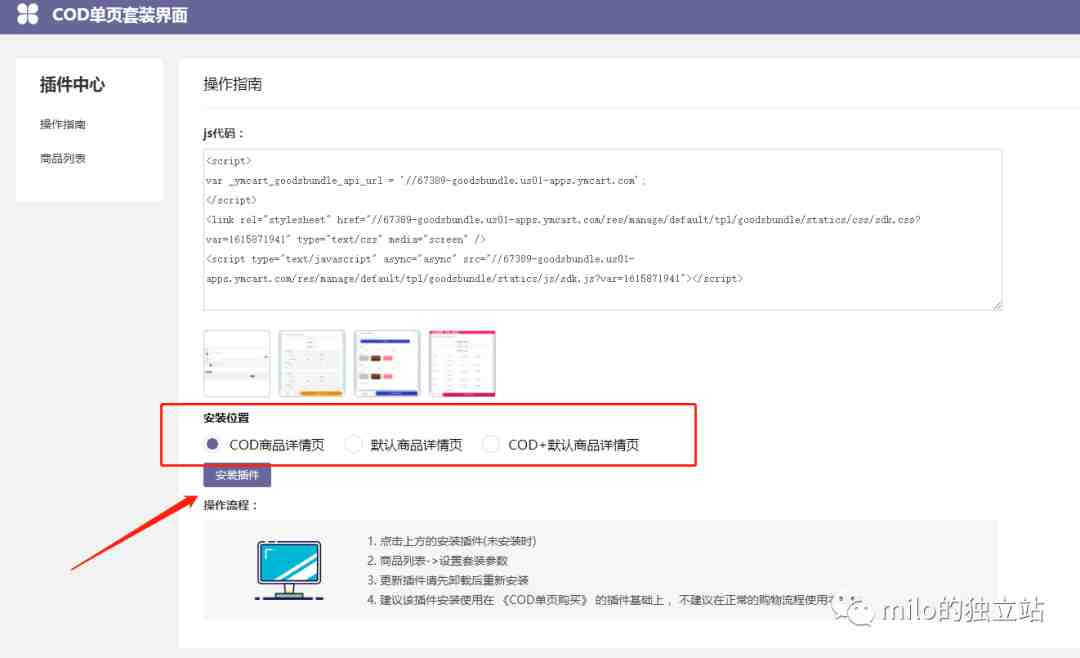Click the four-leaf clover logo icon
The width and height of the screenshot is (1080, 658).
28,14
